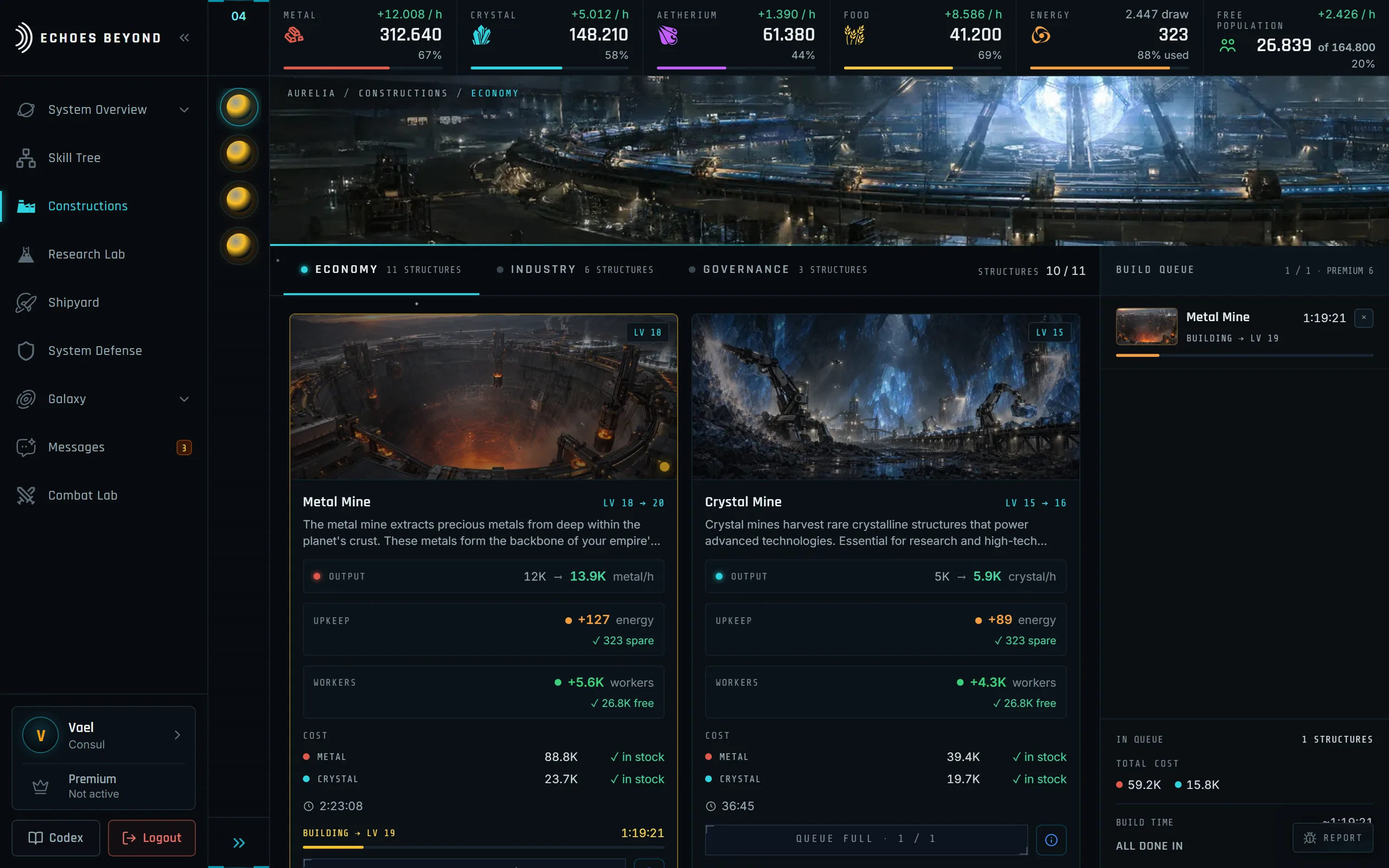Click the Galaxy spiral icon
Viewport: 1389px width, 868px height.
tap(26, 399)
